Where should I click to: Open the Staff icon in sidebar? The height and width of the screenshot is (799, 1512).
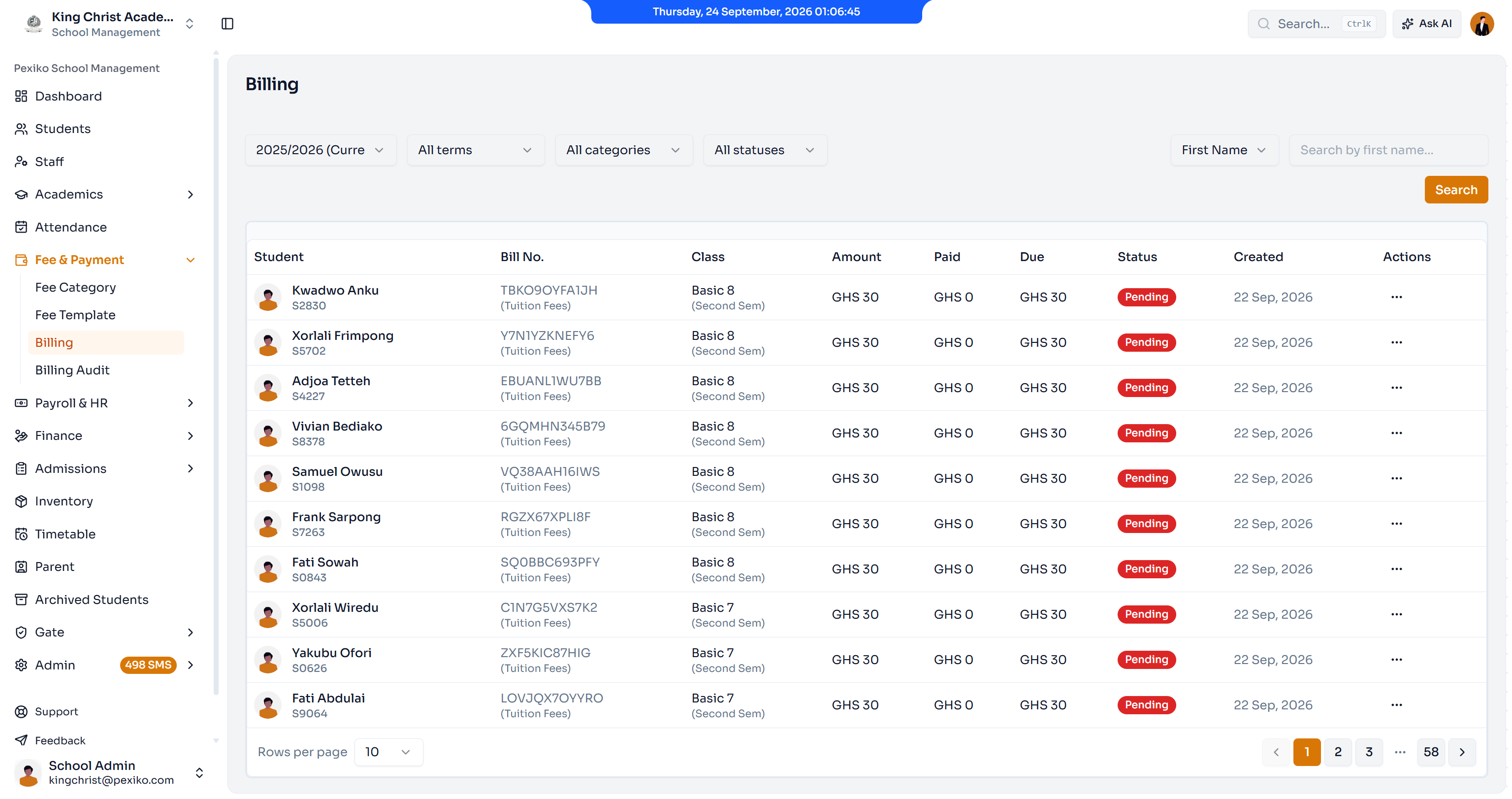click(21, 162)
